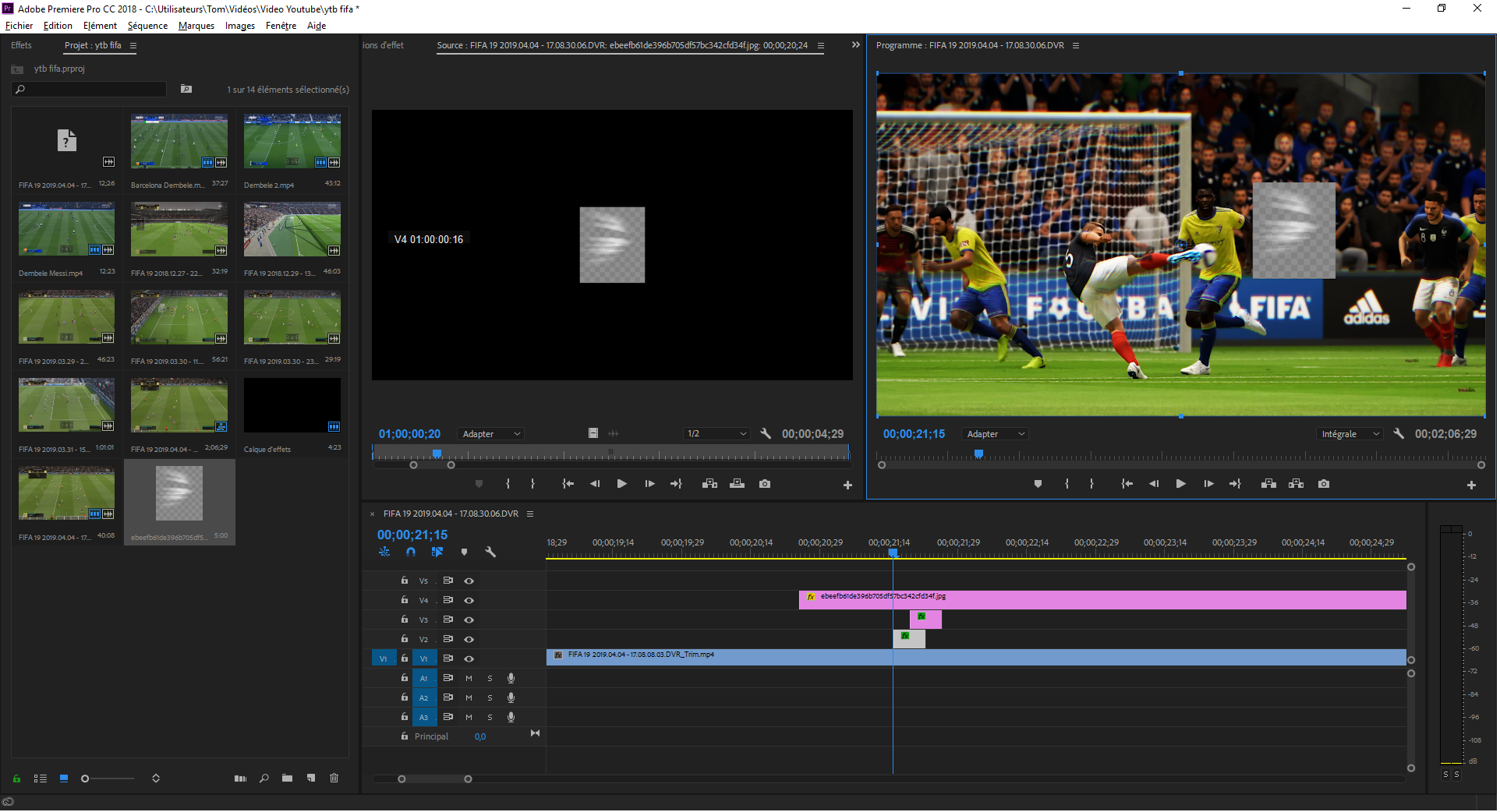Hide video track V5 output
Viewport: 1500px width, 812px height.
pos(469,581)
